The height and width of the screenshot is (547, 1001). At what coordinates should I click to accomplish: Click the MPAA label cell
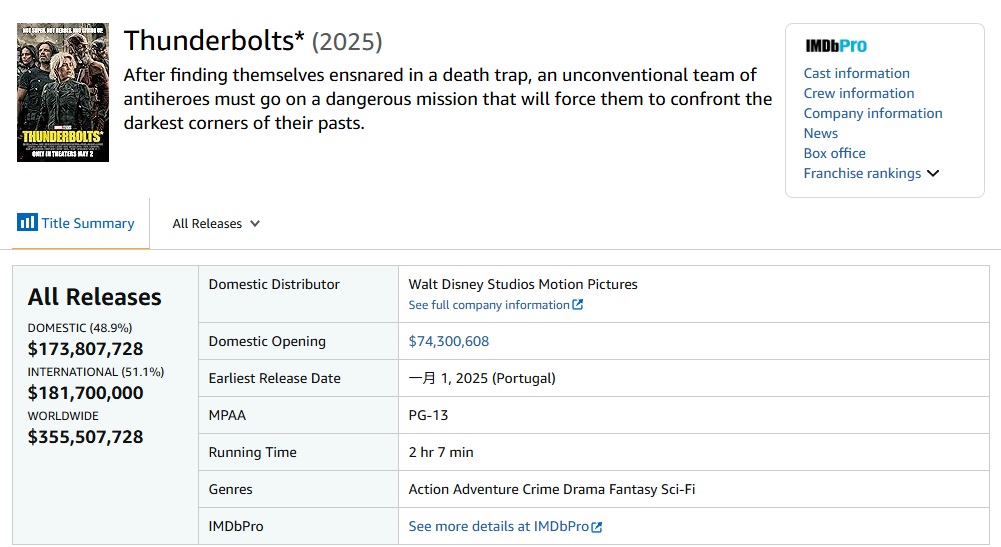(x=298, y=416)
